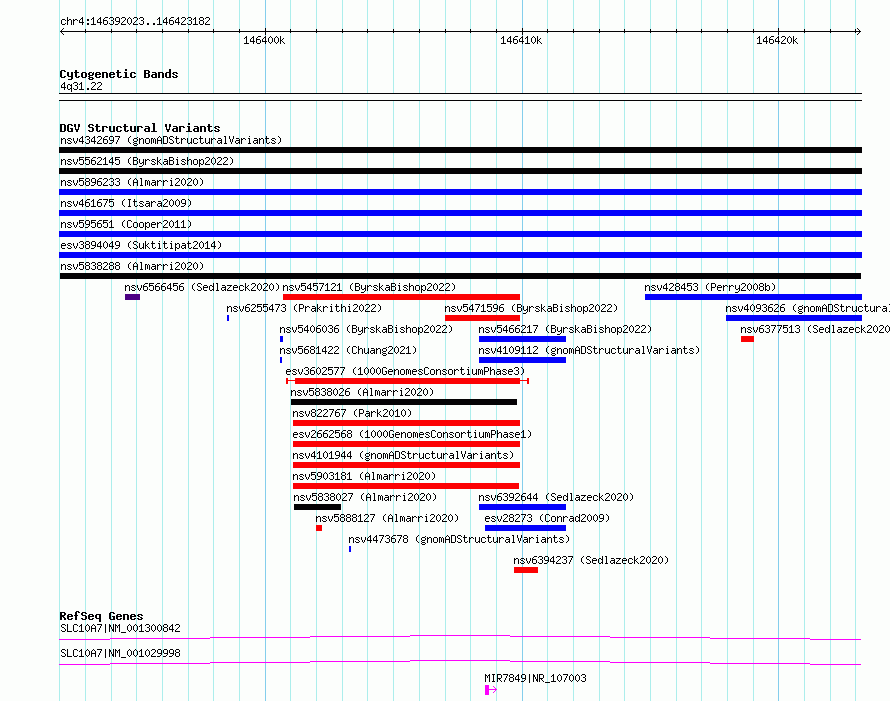This screenshot has width=890, height=701.
Task: Select the nsv5562145 ByrskaBishop2022 variant label
Action: pyautogui.click(x=147, y=161)
